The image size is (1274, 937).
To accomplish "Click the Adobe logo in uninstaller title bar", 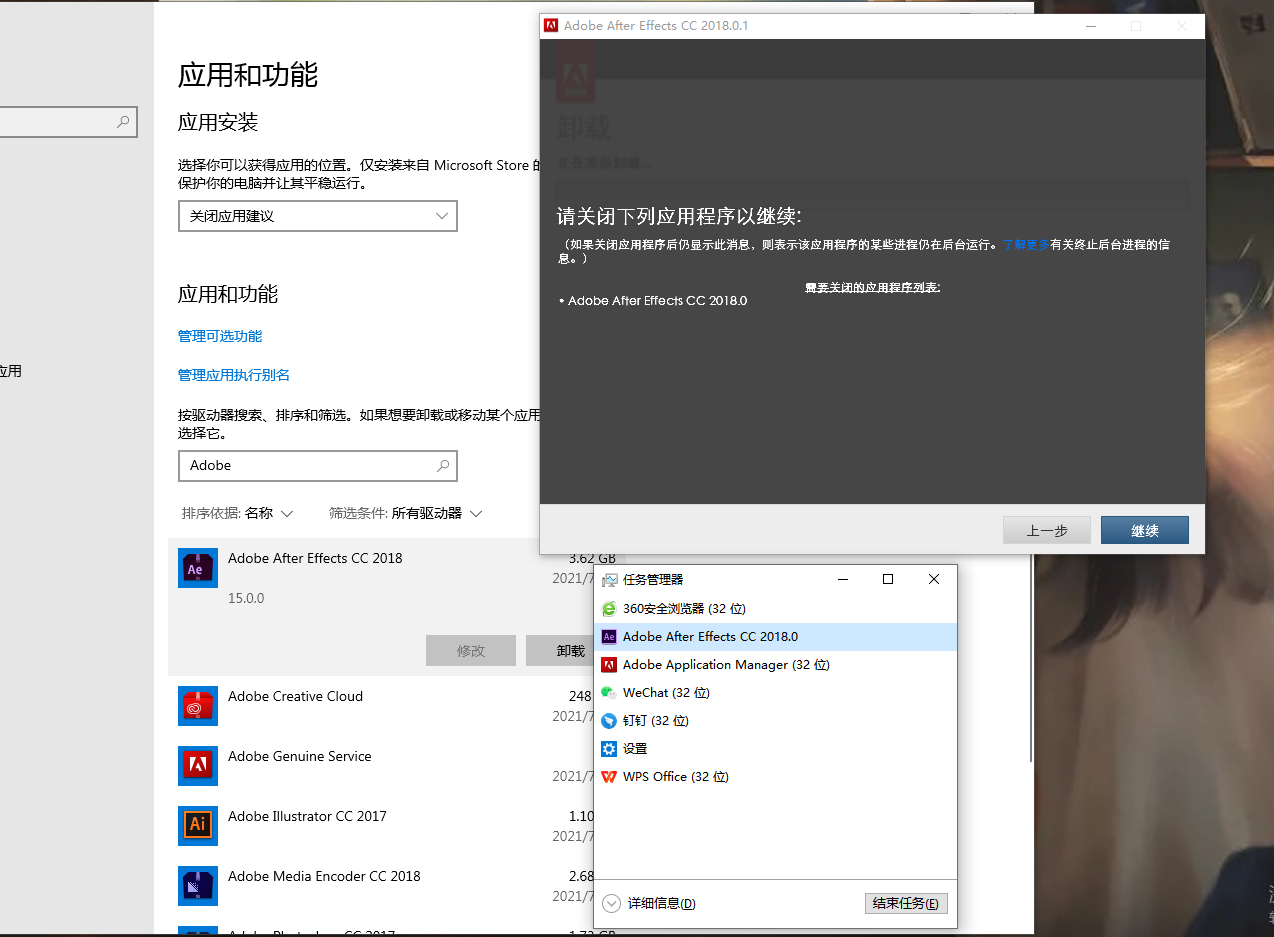I will pos(551,26).
